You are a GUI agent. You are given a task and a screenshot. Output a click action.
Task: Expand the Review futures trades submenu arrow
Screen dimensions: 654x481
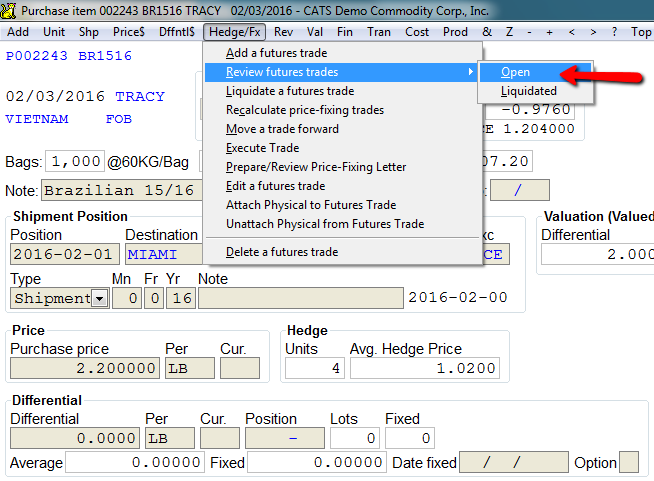click(470, 72)
